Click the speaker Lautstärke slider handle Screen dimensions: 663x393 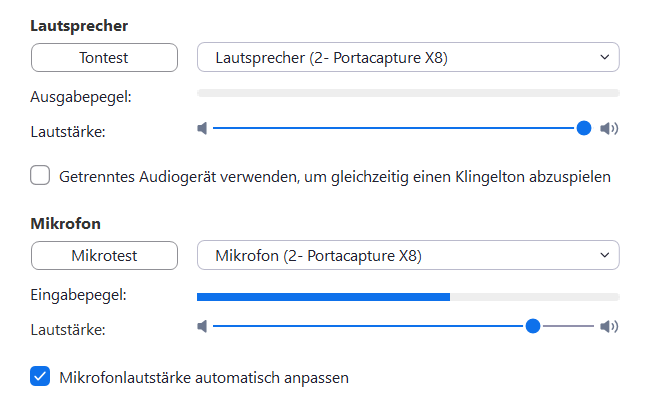(x=584, y=128)
